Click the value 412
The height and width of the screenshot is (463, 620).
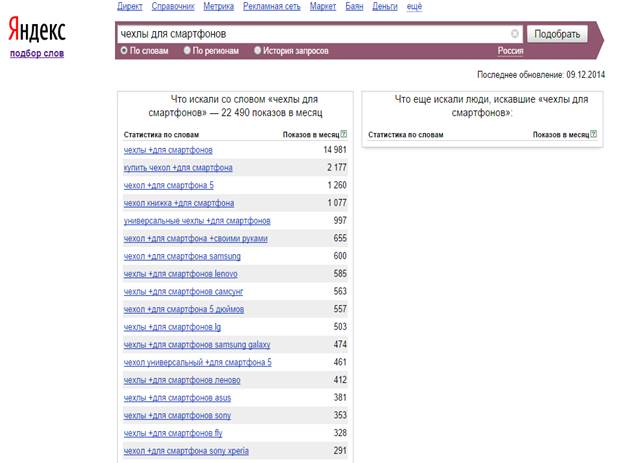coord(340,380)
